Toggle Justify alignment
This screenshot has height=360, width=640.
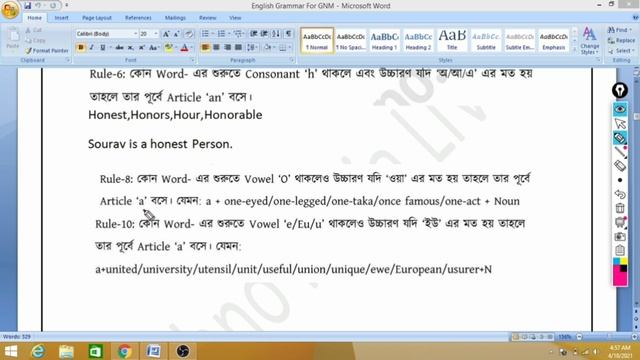click(x=238, y=47)
